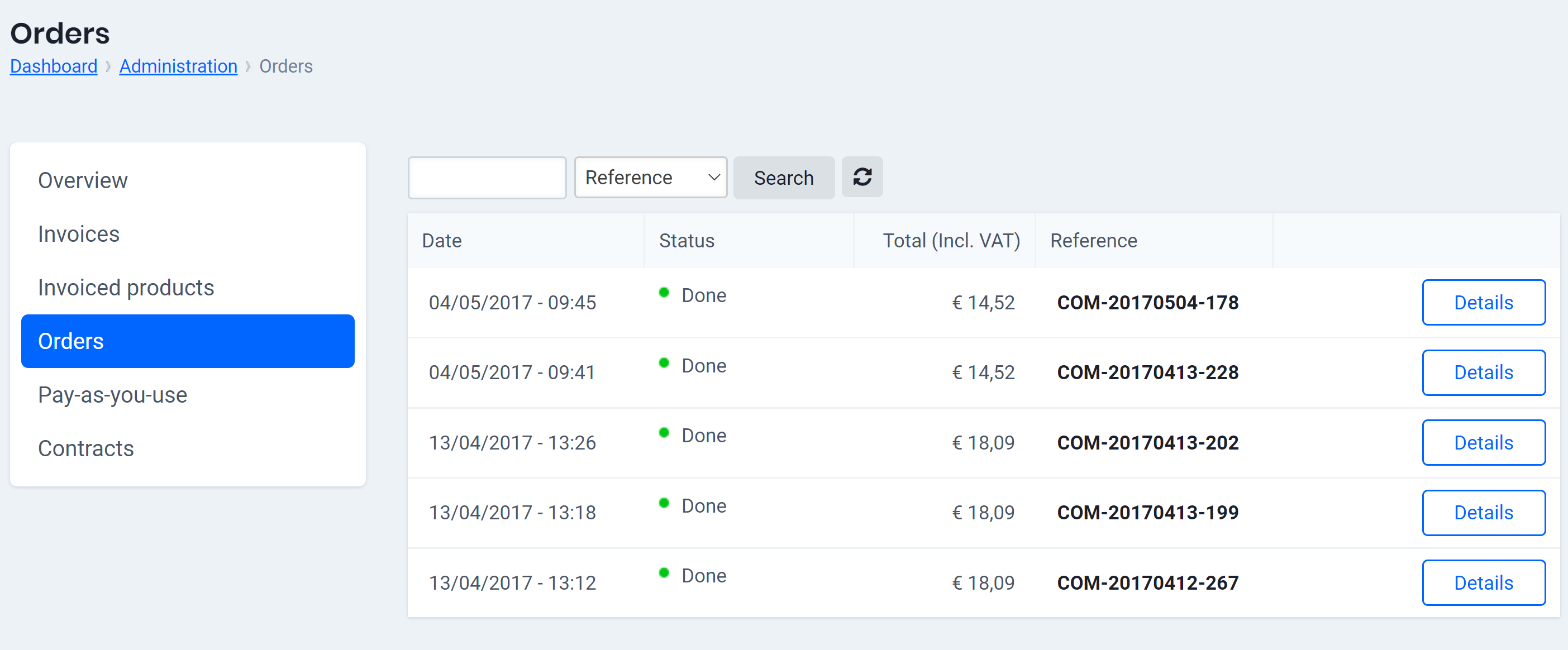
Task: Click the Date column header to sort
Action: click(x=441, y=241)
